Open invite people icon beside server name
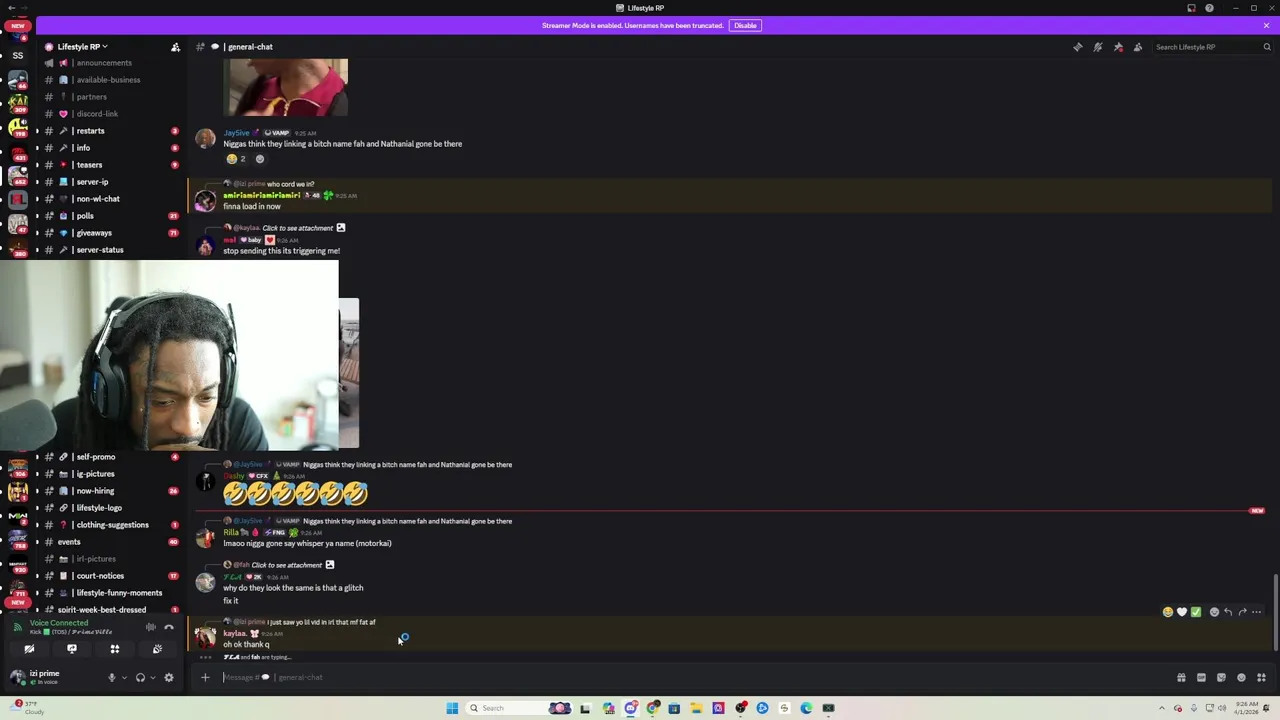This screenshot has width=1280, height=720. click(175, 47)
